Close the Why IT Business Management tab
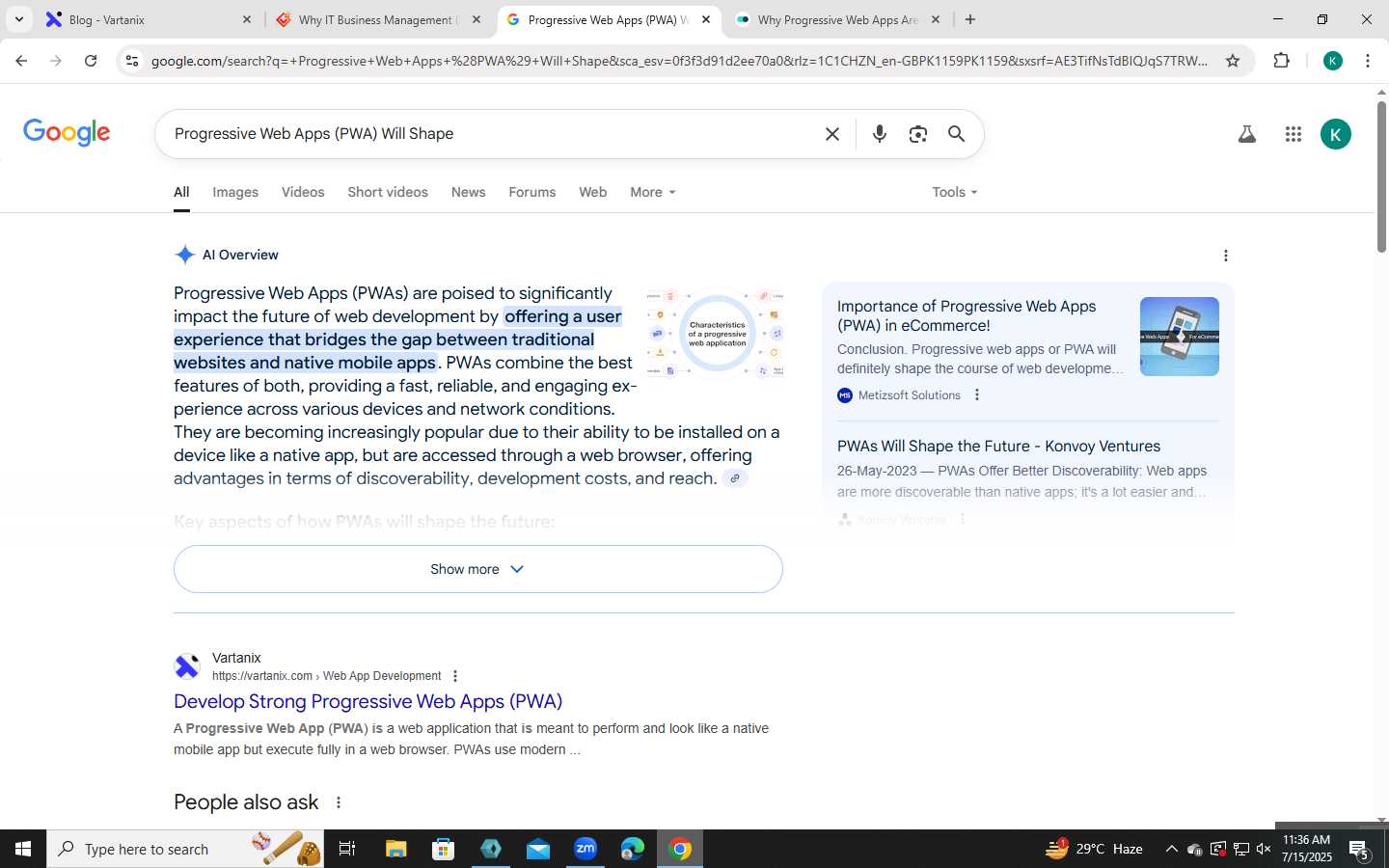This screenshot has height=868, width=1389. 476,19
